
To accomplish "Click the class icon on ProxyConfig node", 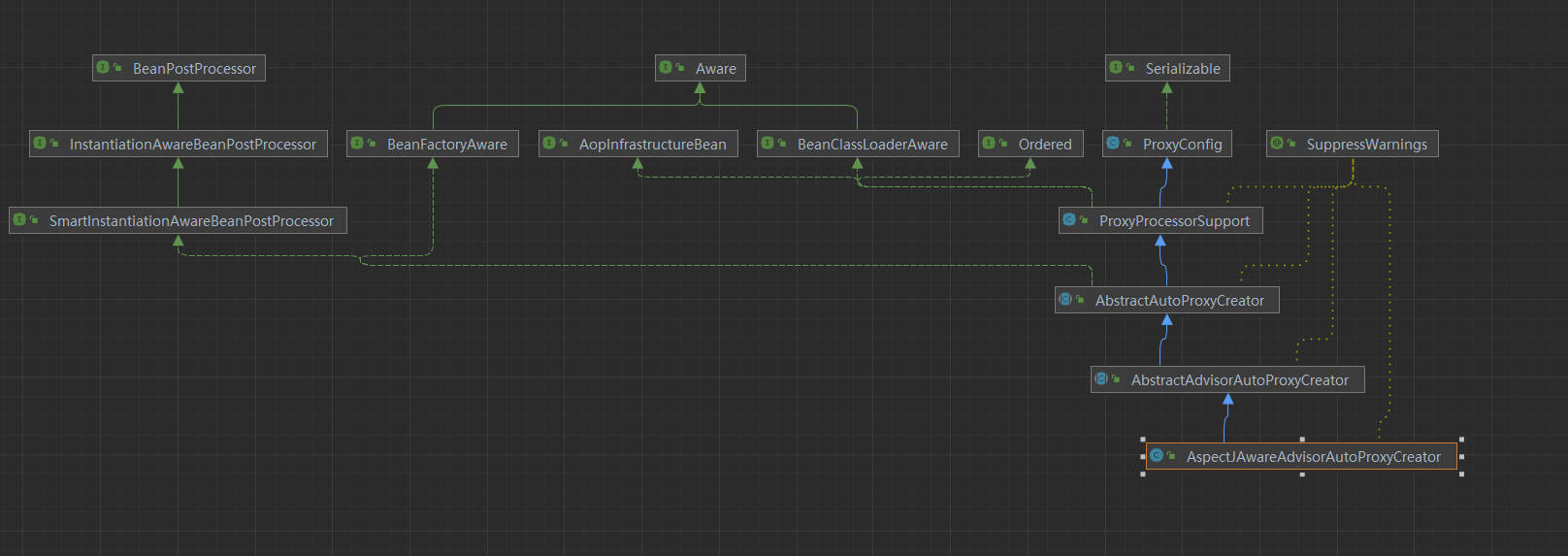I will (1113, 144).
